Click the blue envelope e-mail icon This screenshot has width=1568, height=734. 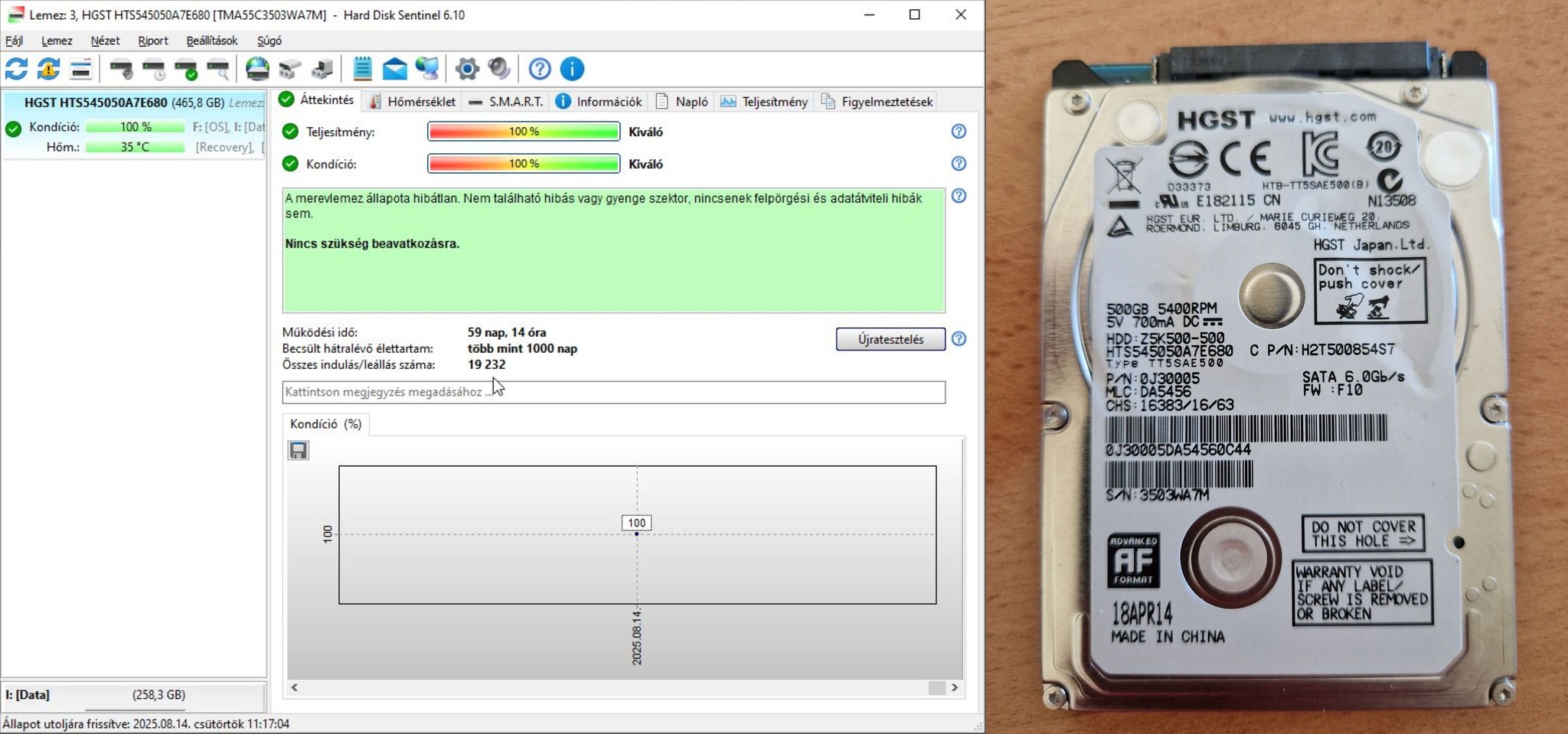395,69
